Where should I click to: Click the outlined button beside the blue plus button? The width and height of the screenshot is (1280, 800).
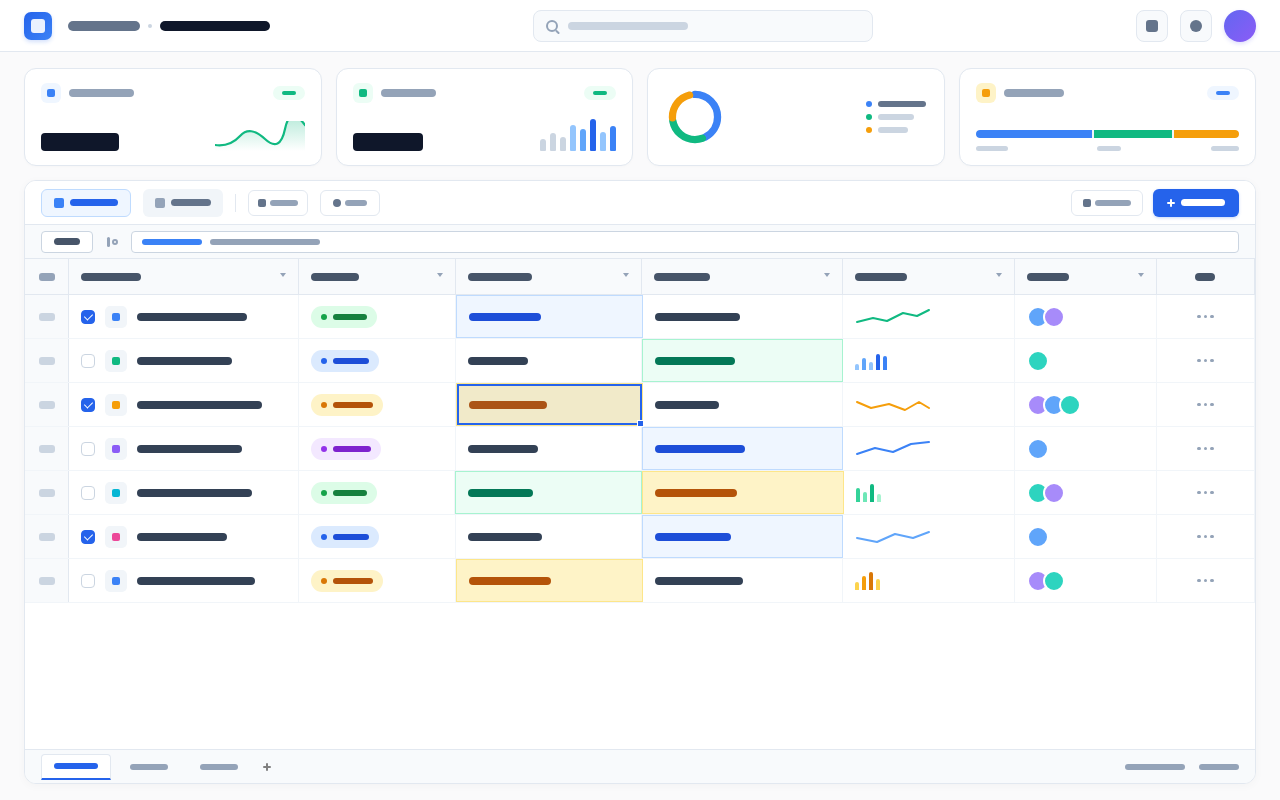1107,203
